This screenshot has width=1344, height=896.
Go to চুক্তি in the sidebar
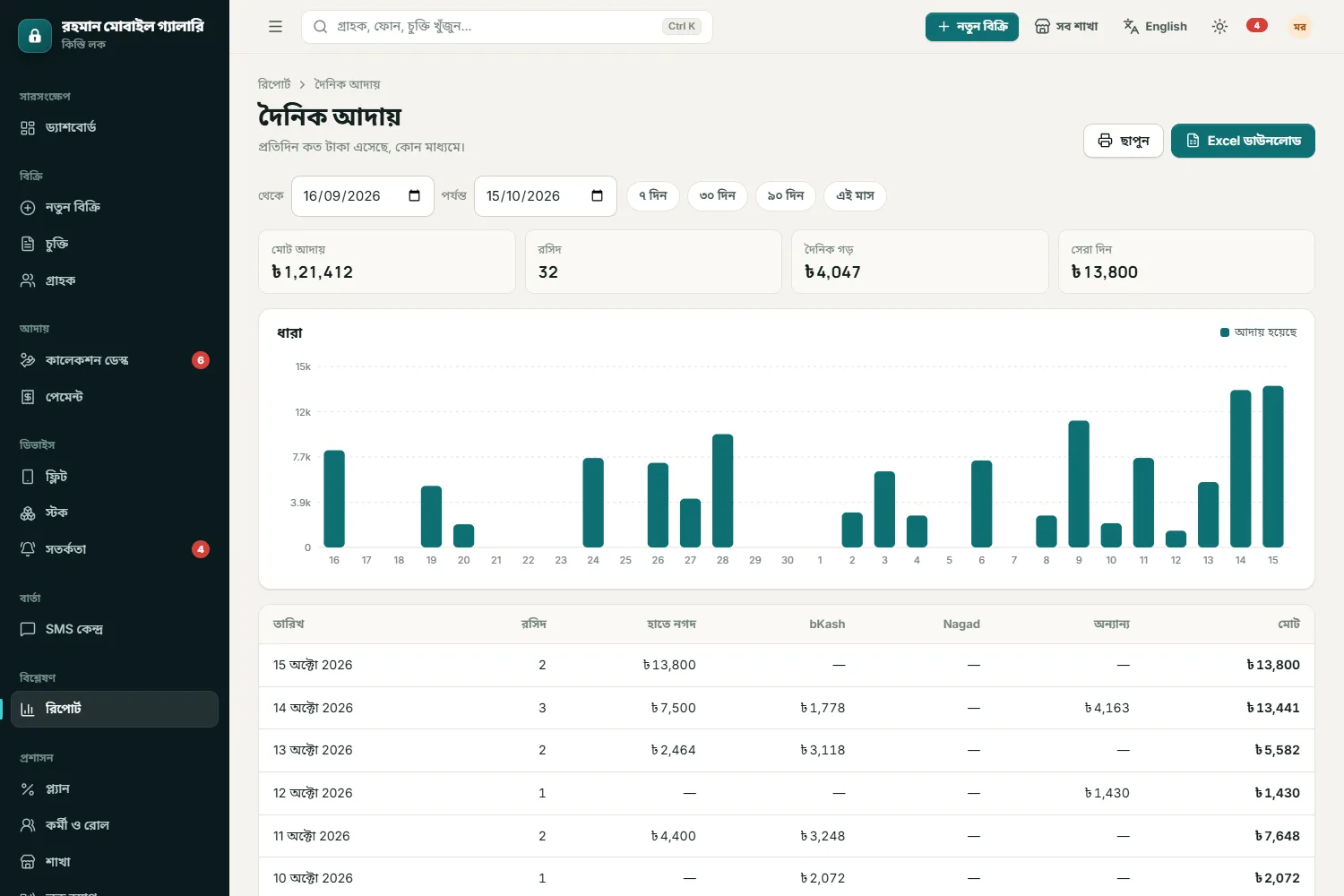115,244
